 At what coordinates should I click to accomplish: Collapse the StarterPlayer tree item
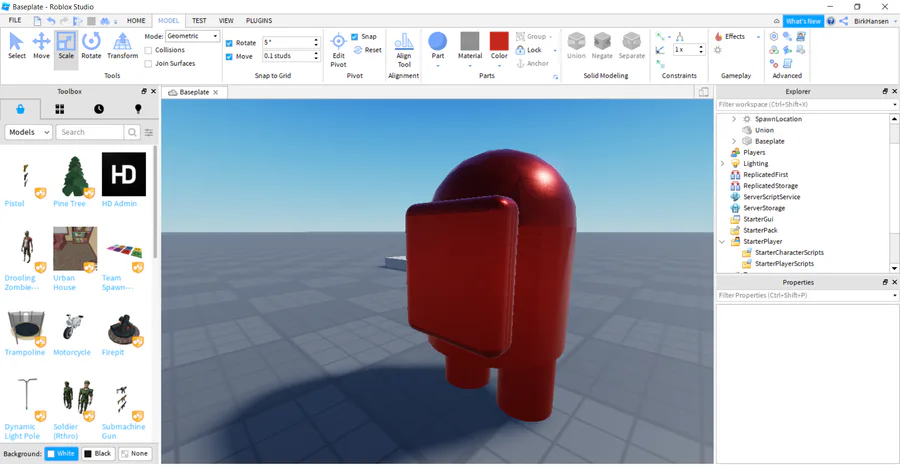[723, 242]
